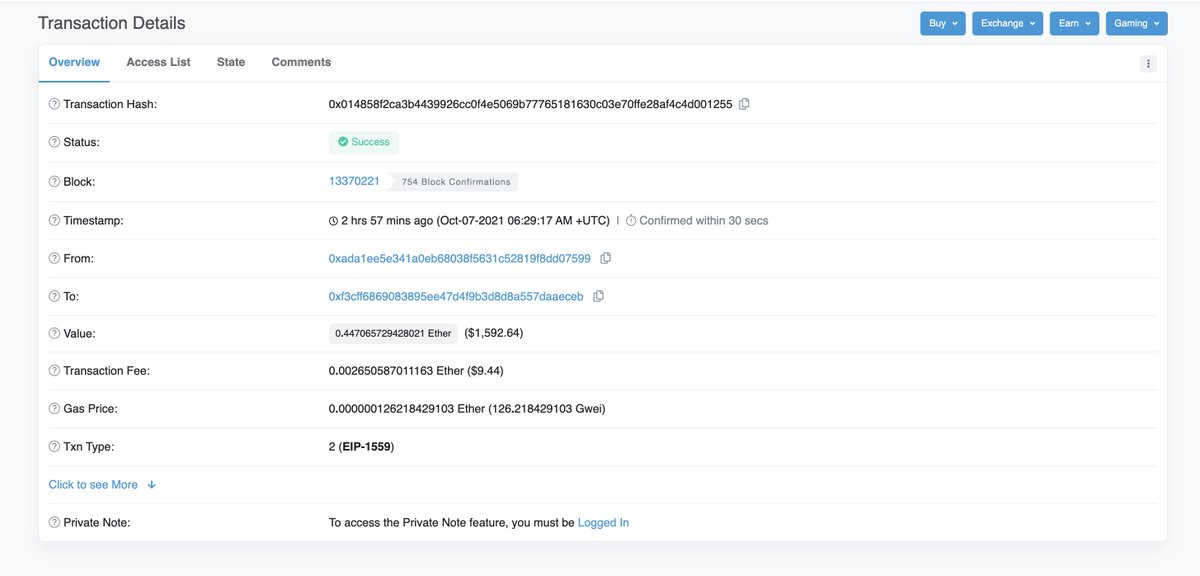Click the ($1,592.64) value amount

[494, 333]
